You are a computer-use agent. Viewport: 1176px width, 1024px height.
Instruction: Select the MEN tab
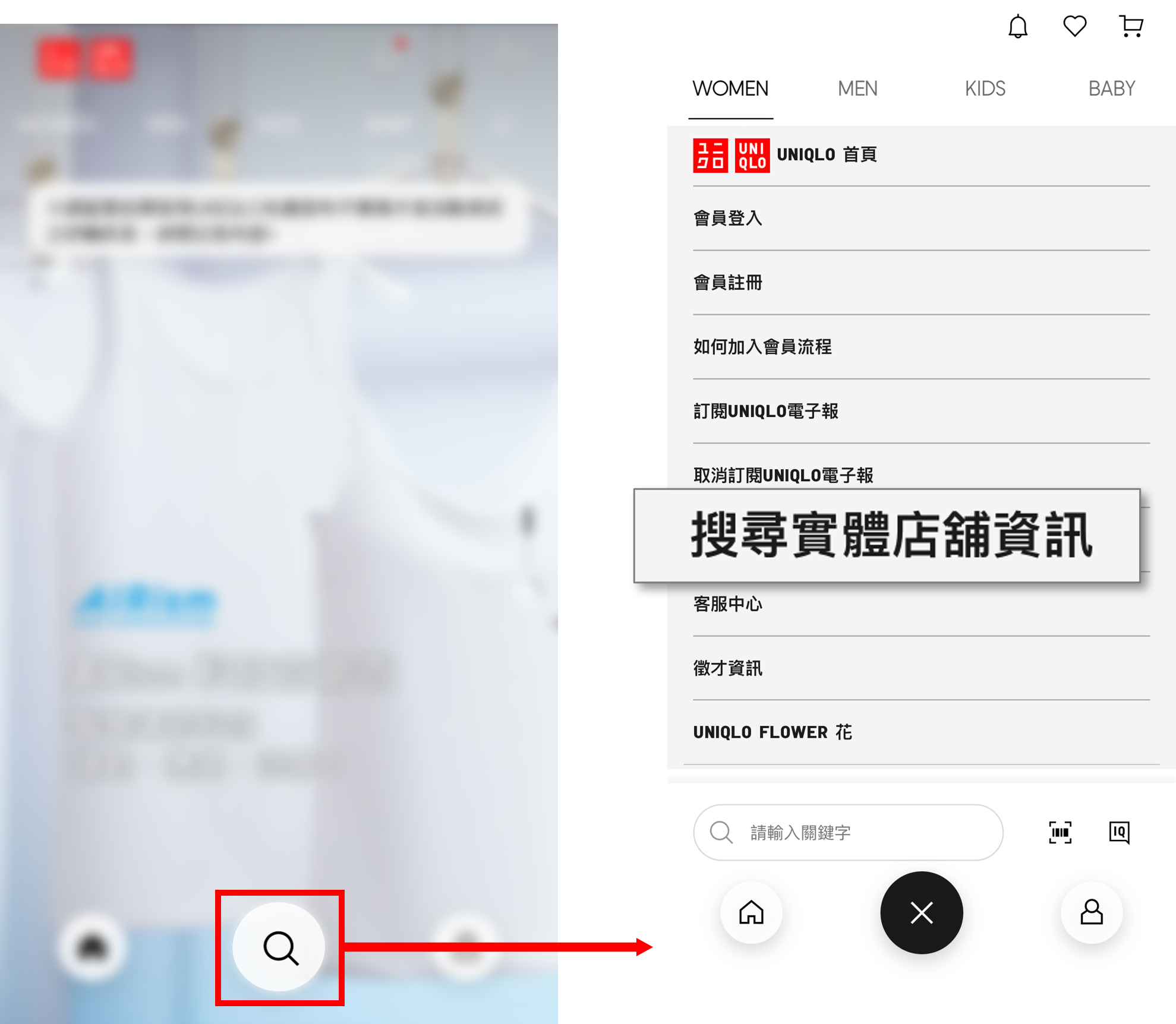point(859,87)
